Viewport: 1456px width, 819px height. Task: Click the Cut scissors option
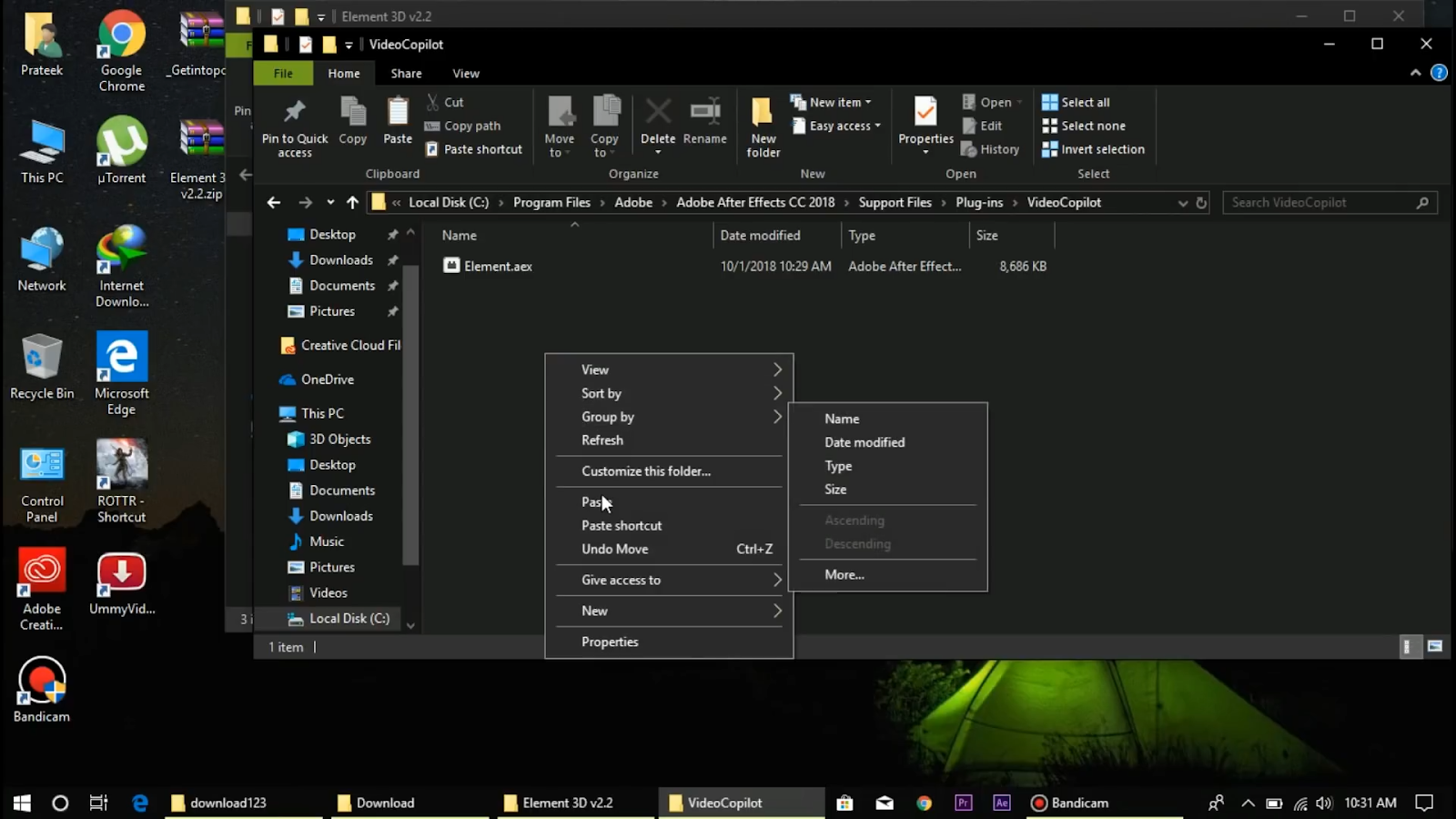446,102
